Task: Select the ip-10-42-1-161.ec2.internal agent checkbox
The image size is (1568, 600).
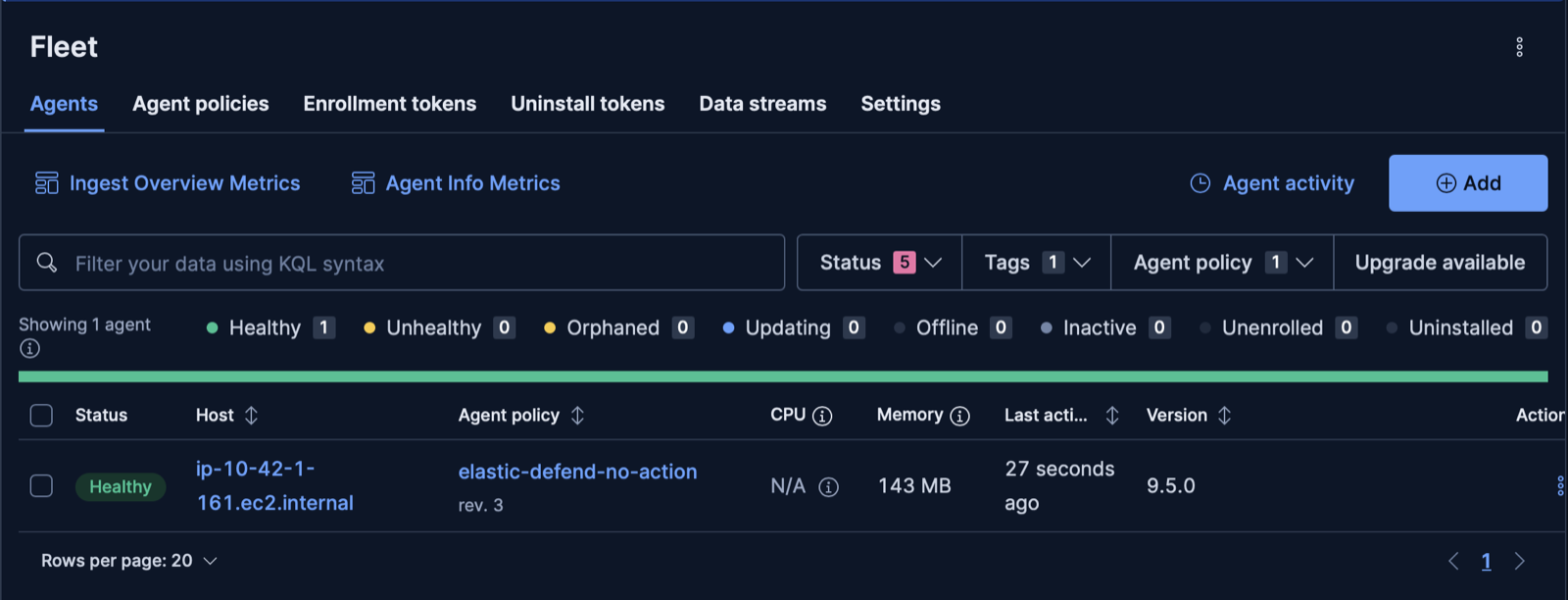Action: coord(41,486)
